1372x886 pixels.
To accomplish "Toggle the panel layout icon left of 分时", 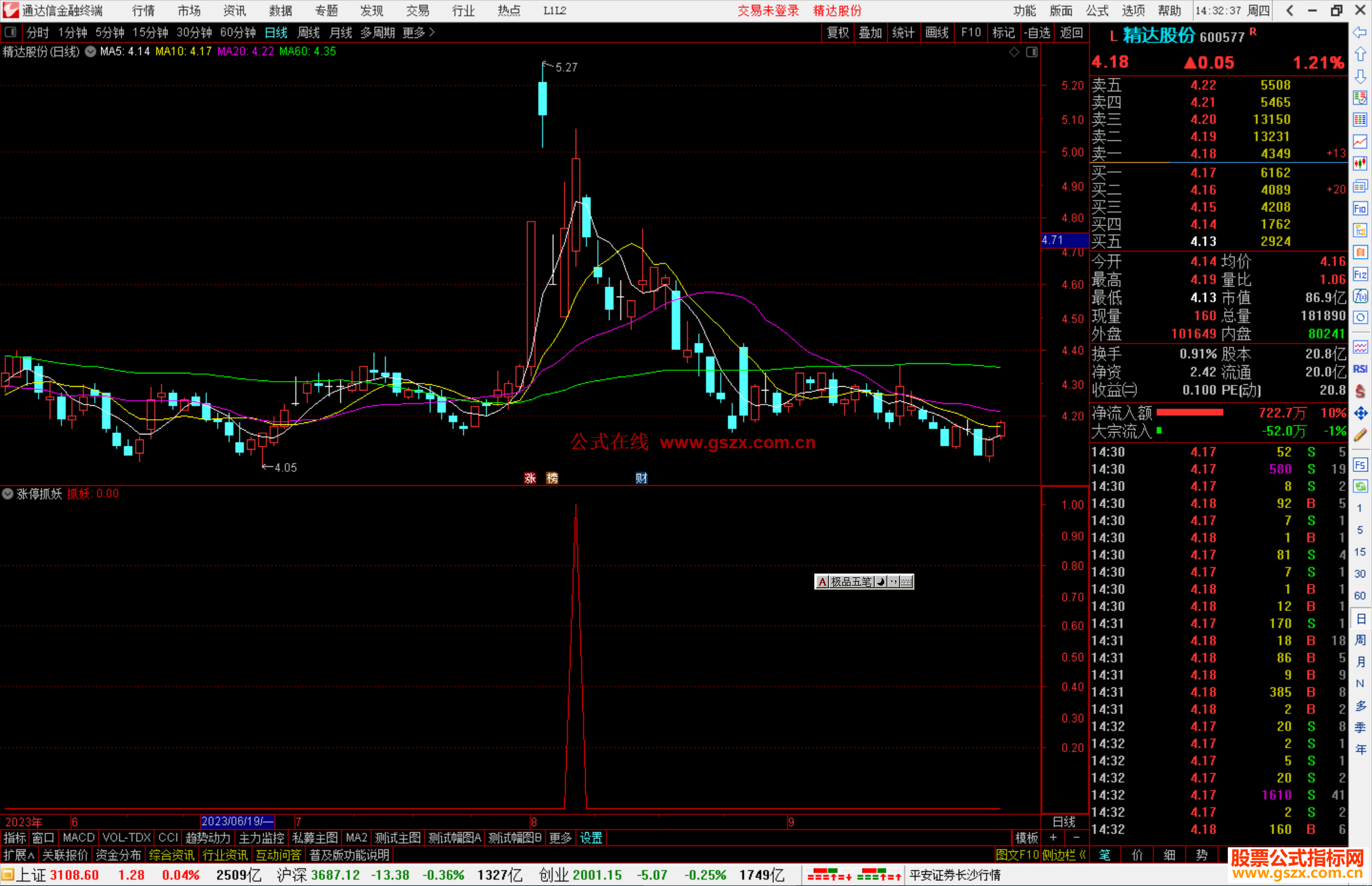I will [x=11, y=32].
